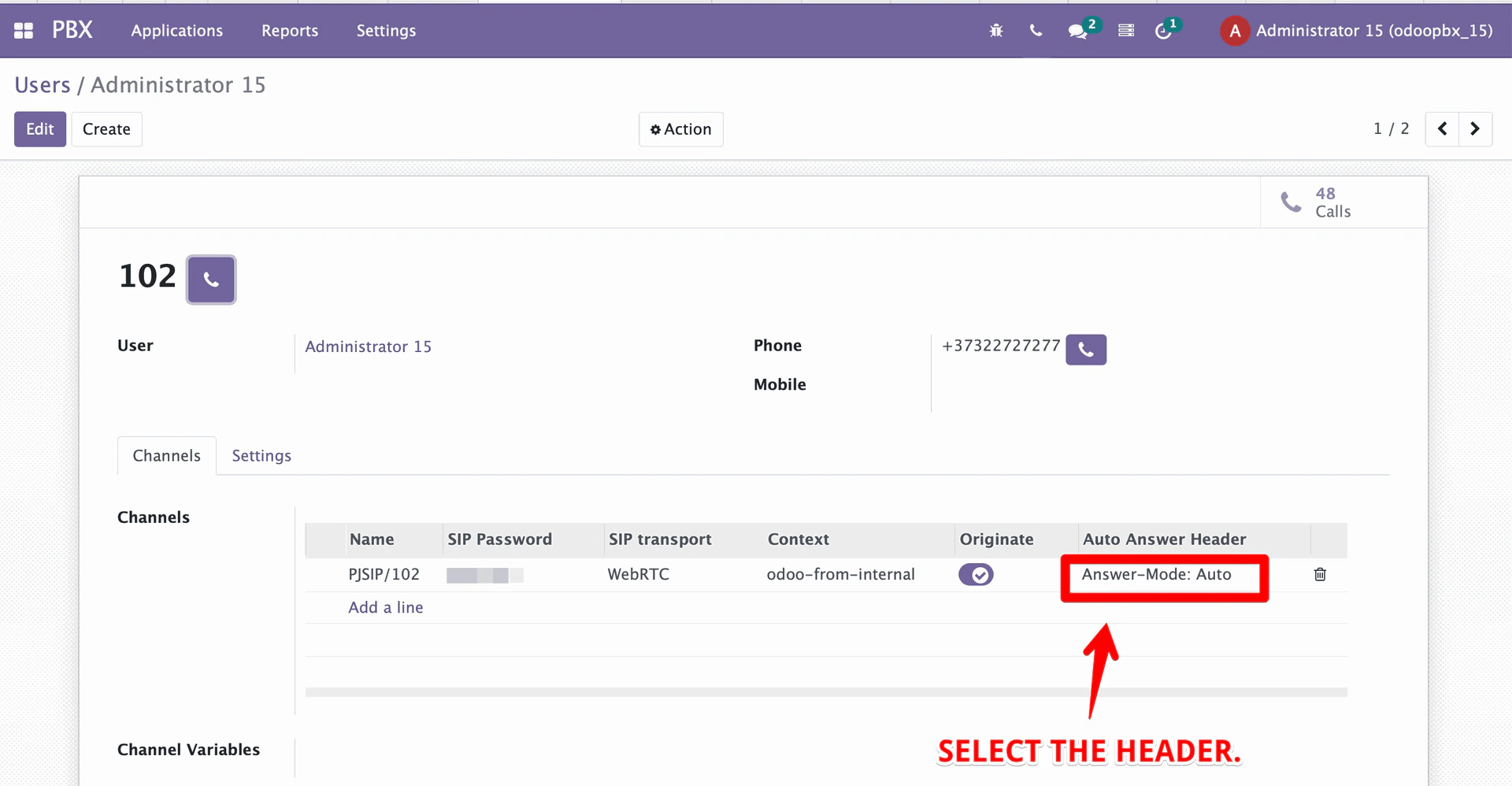
Task: Click the Edit button
Action: pos(40,129)
